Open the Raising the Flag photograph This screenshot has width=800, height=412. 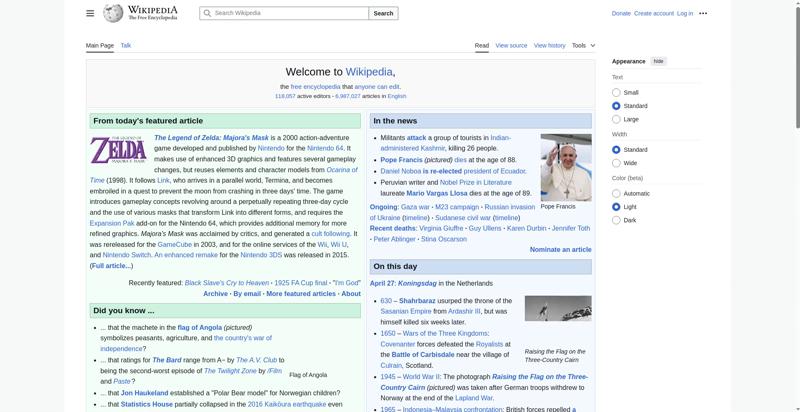point(558,308)
